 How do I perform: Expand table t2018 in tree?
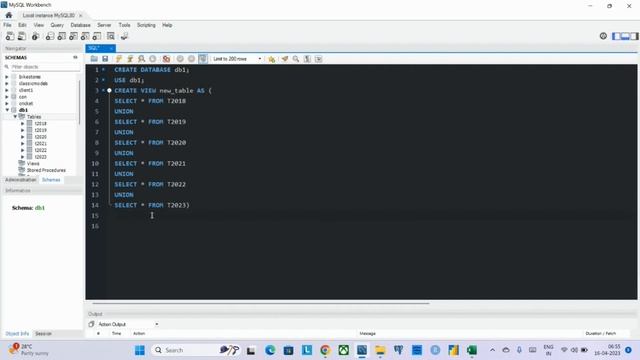coord(22,123)
